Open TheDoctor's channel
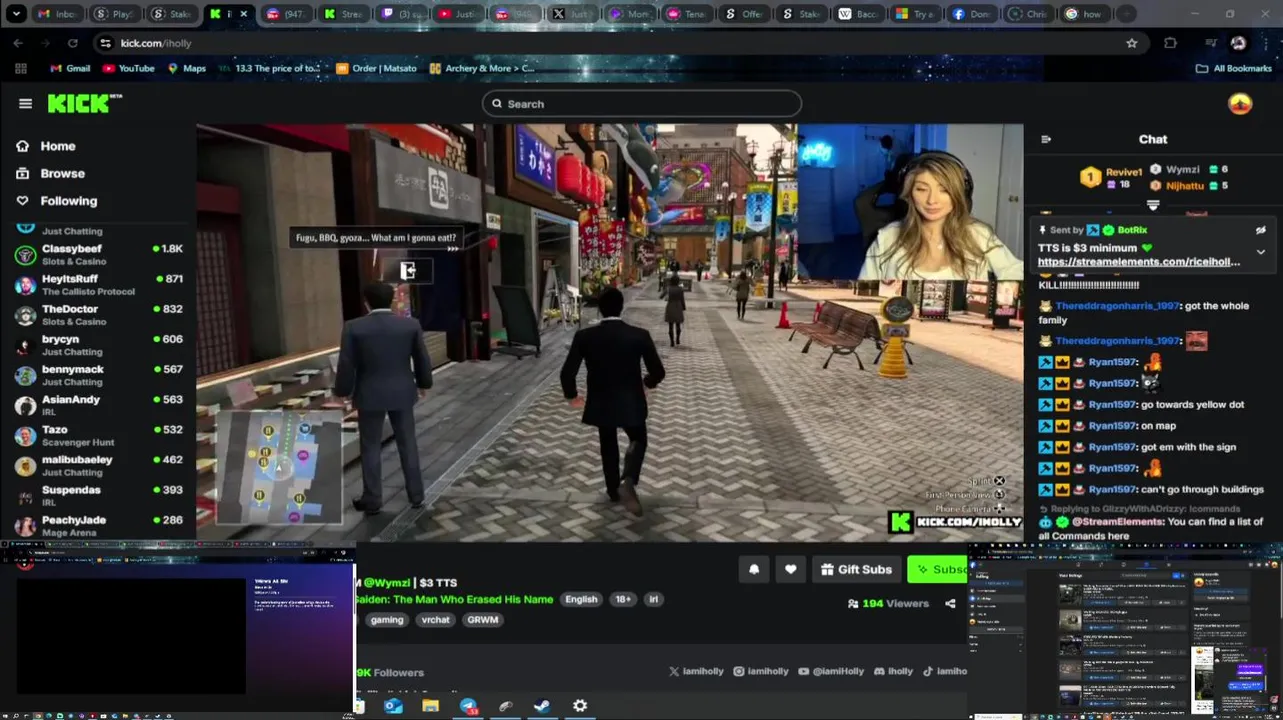This screenshot has width=1283, height=720. click(98, 314)
